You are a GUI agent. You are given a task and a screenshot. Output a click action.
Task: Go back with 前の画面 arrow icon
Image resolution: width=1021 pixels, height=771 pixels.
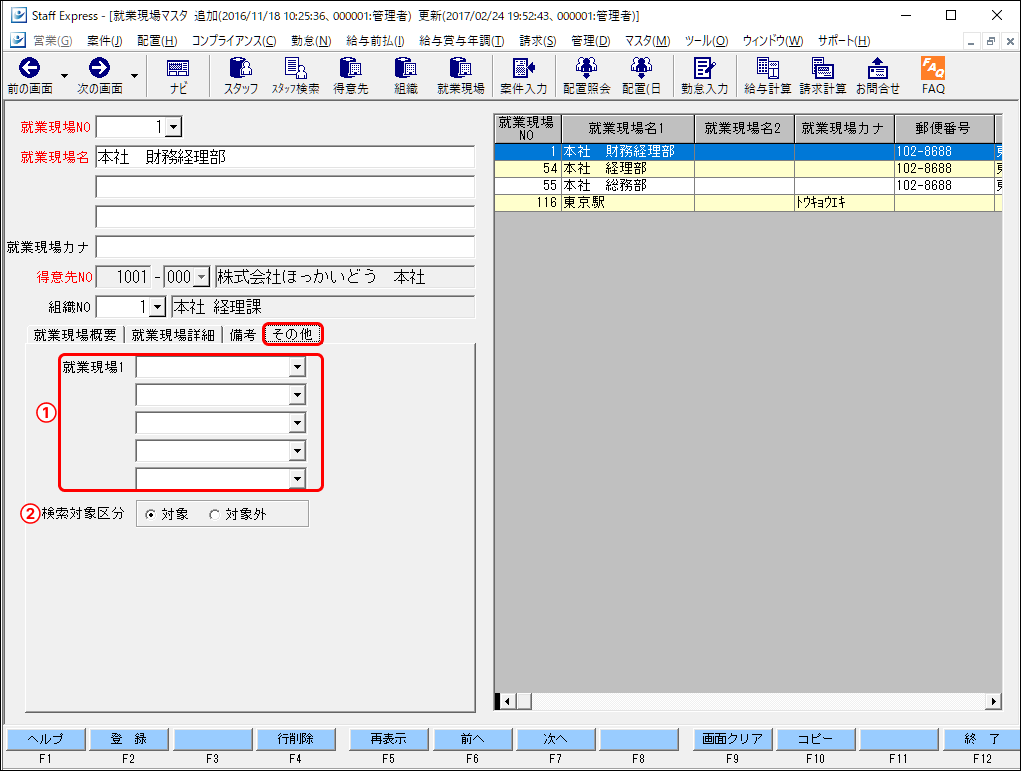click(29, 68)
